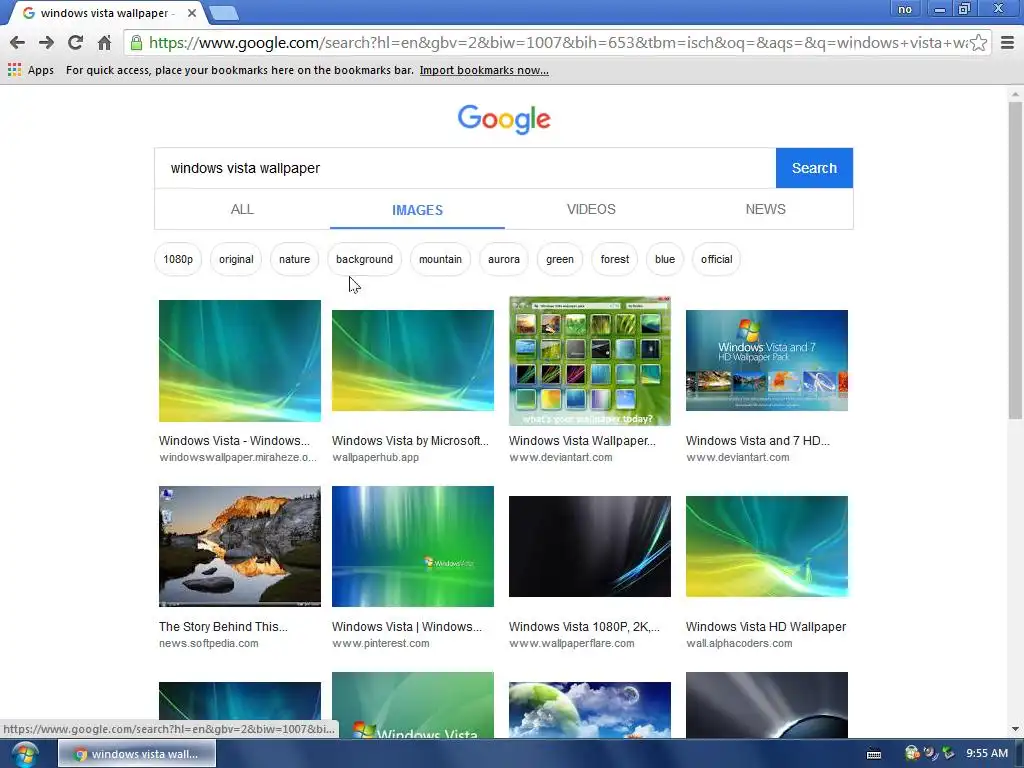This screenshot has height=768, width=1024.
Task: Click news.softpedia.com source text
Action: 209,643
